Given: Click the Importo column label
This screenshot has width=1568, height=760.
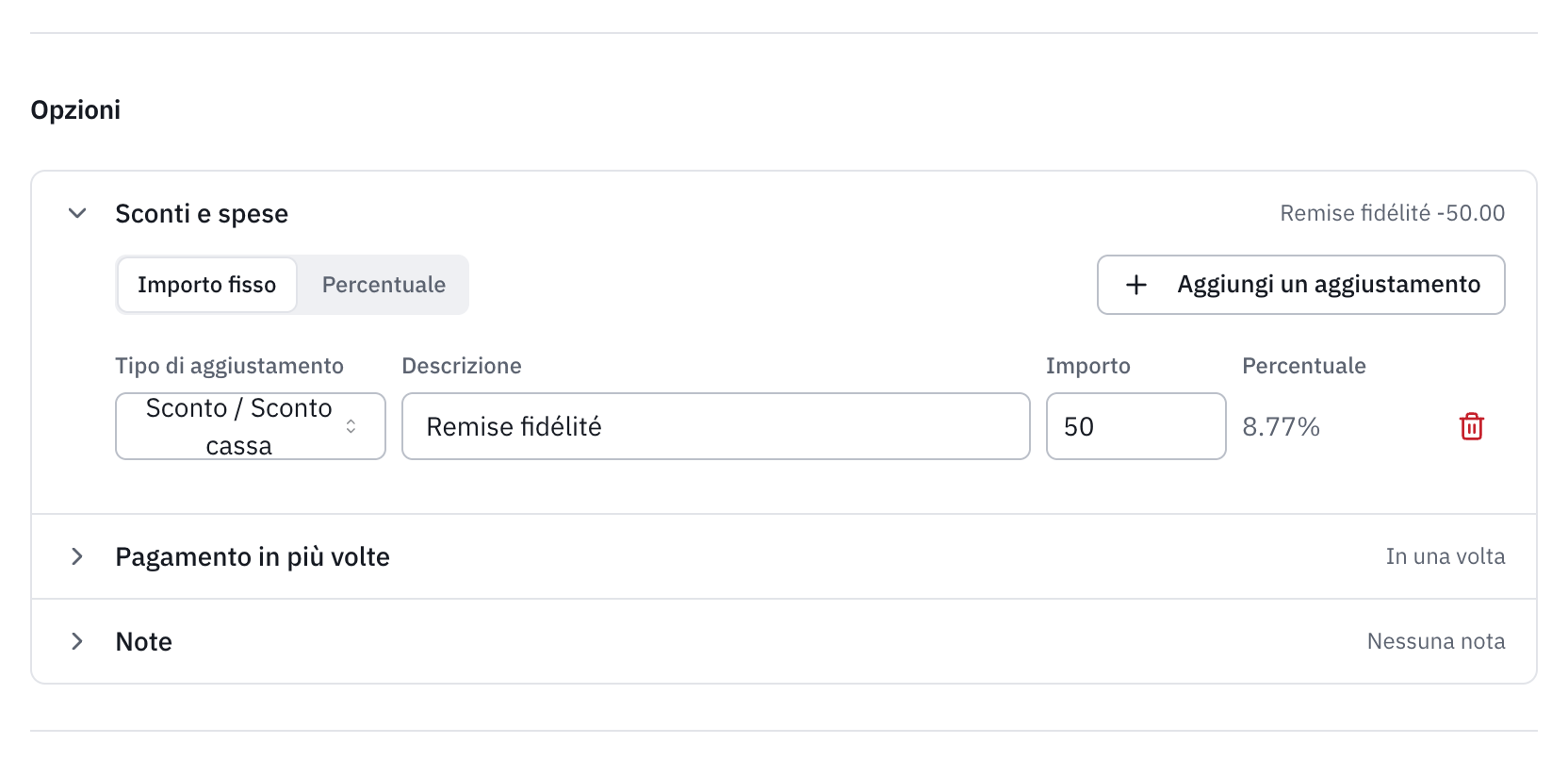Looking at the screenshot, I should (x=1087, y=366).
